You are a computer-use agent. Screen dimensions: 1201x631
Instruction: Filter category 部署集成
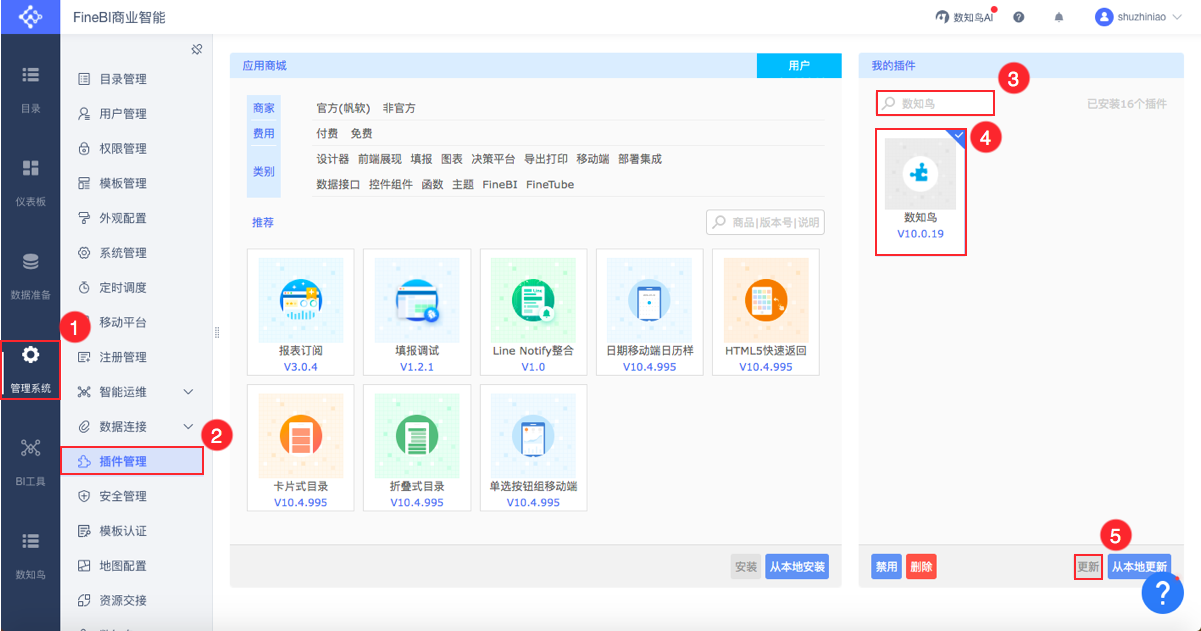(640, 159)
